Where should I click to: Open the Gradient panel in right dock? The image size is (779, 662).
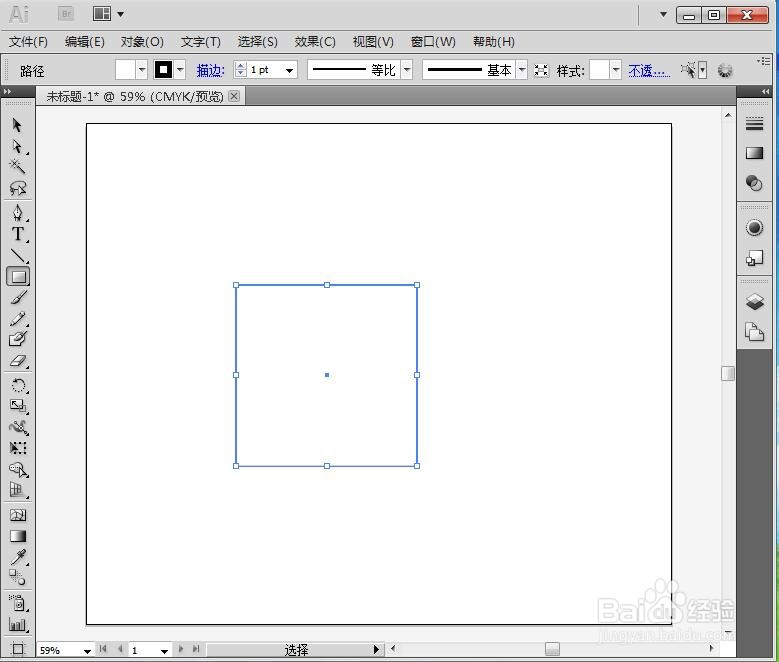(x=754, y=153)
